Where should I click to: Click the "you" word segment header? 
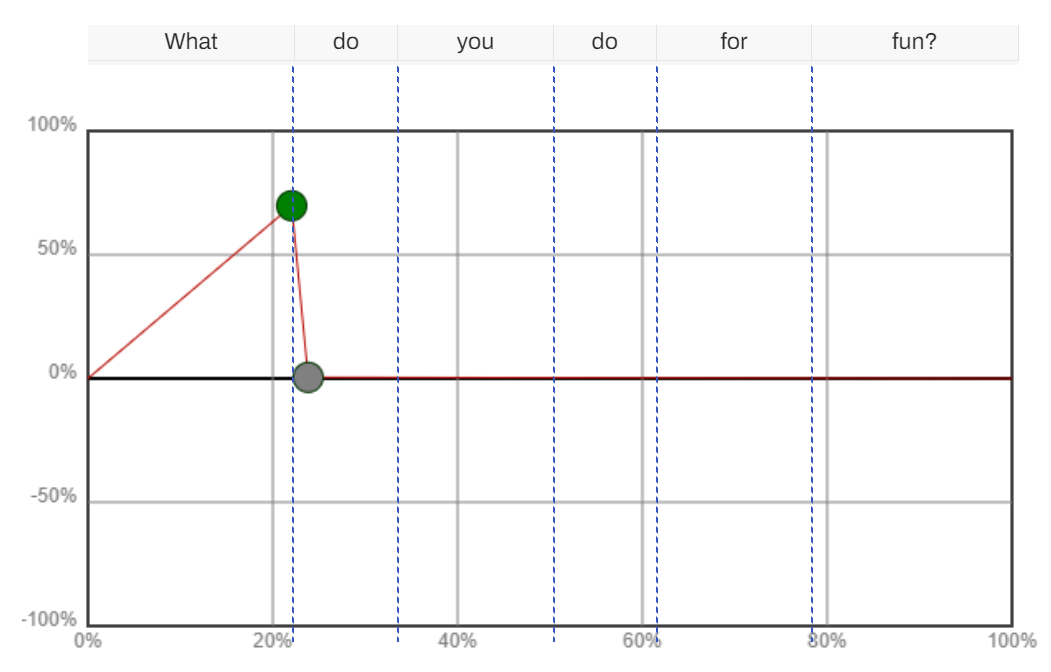tap(475, 42)
